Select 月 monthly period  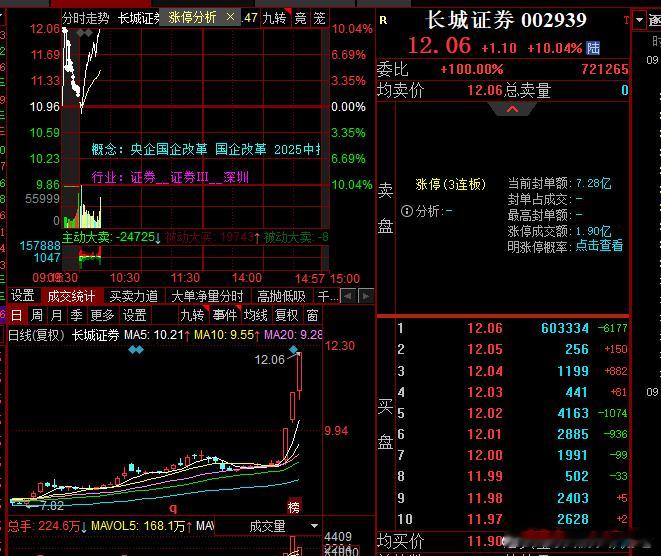[56, 315]
